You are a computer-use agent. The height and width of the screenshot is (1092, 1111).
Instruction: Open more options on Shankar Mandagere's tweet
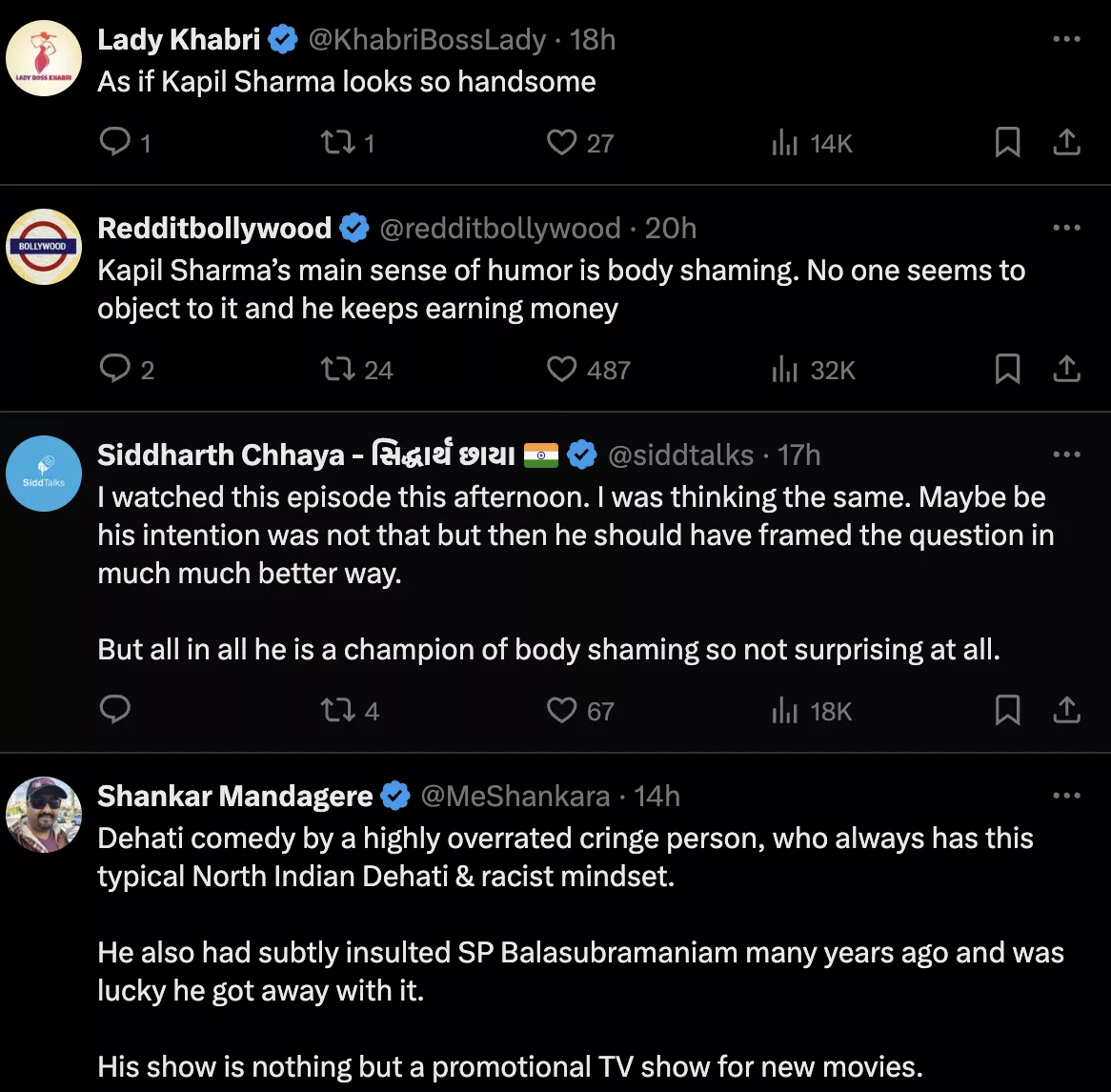pyautogui.click(x=1066, y=797)
